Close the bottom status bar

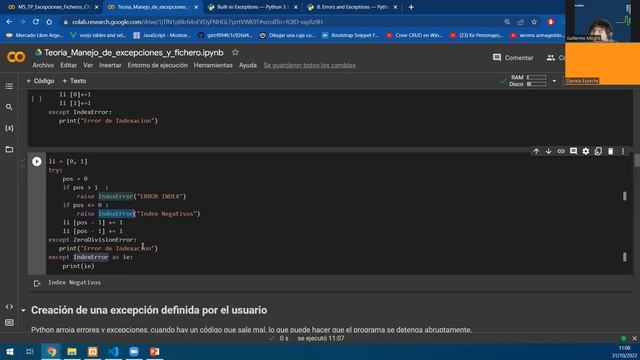634,338
